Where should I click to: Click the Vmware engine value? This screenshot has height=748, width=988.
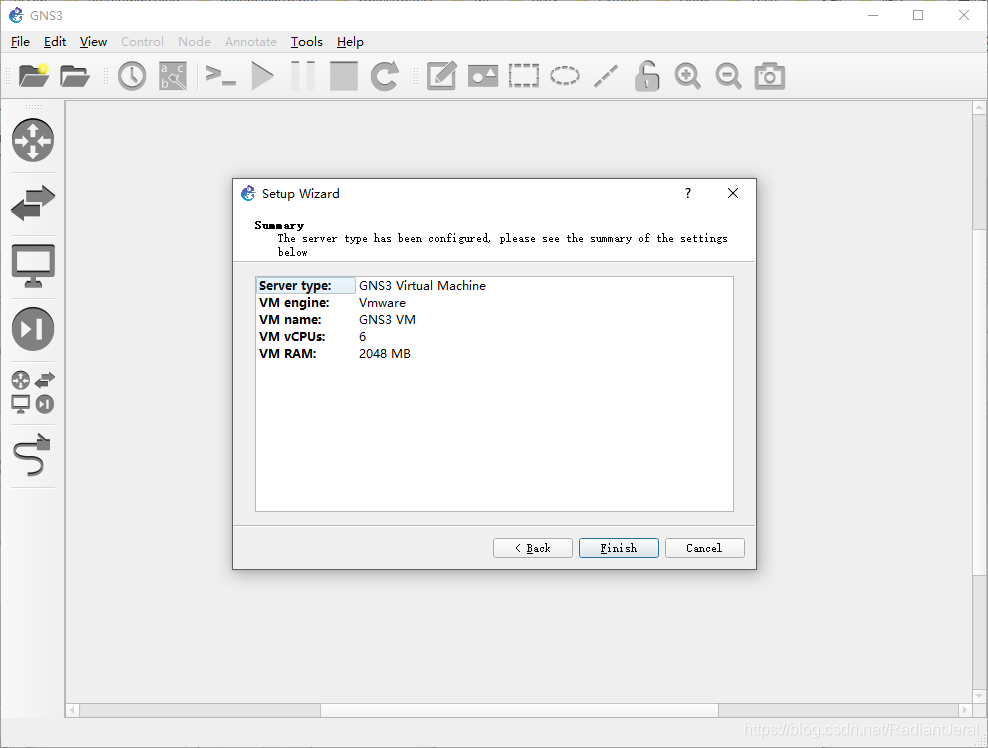(x=382, y=302)
